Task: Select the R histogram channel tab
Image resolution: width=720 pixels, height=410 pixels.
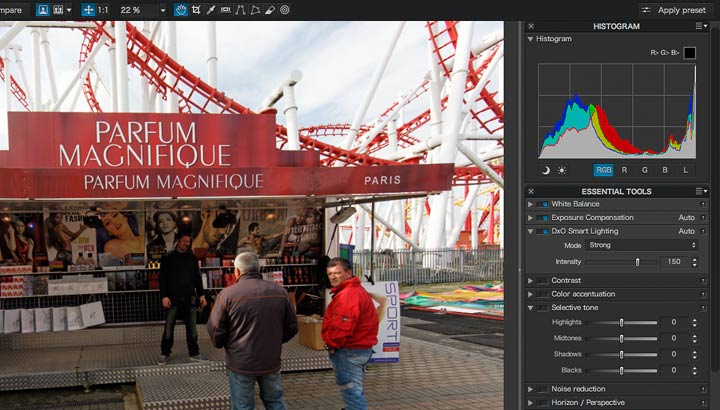Action: tap(624, 170)
